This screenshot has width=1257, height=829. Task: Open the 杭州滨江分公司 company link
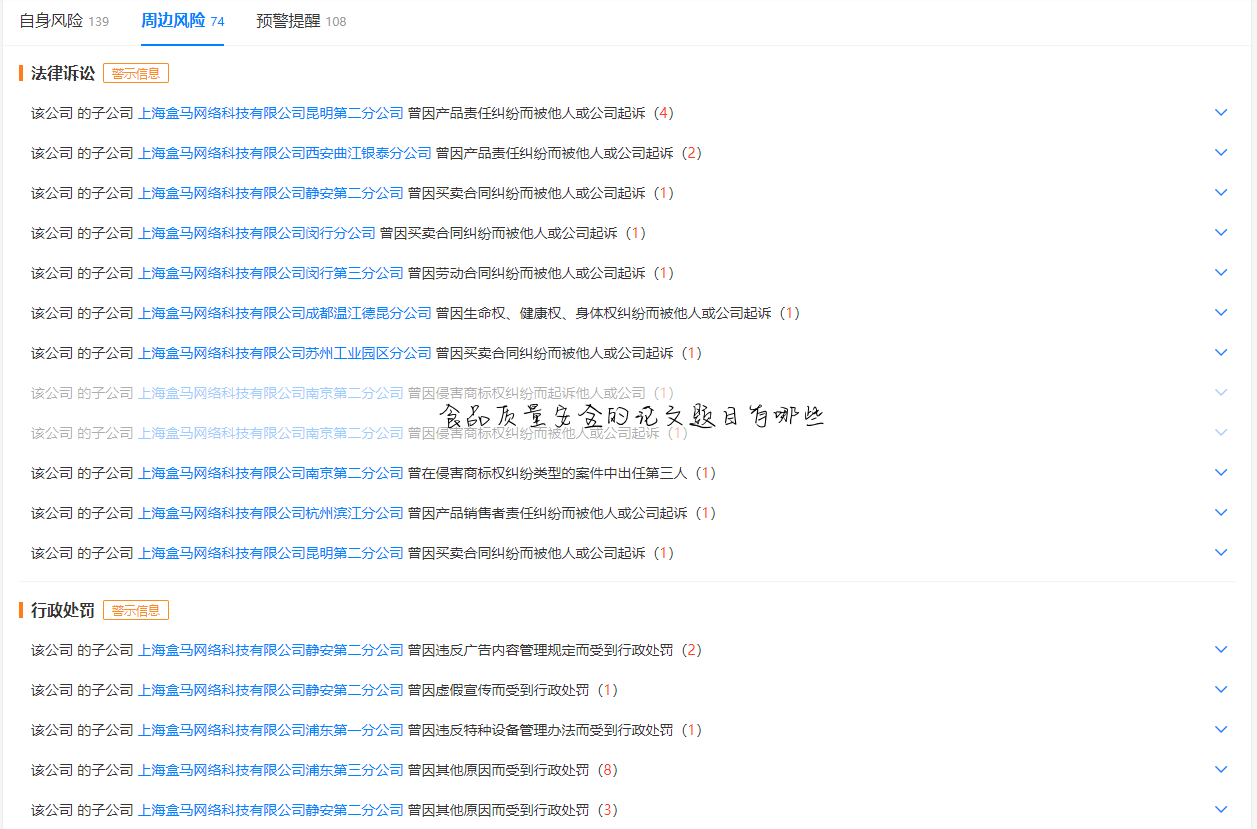(x=271, y=513)
